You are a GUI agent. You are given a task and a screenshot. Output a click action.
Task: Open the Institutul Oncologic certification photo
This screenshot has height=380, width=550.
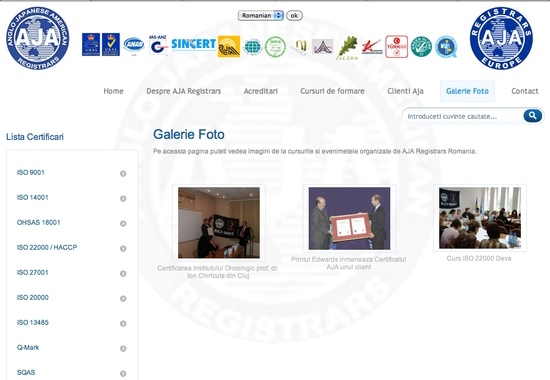tap(219, 222)
